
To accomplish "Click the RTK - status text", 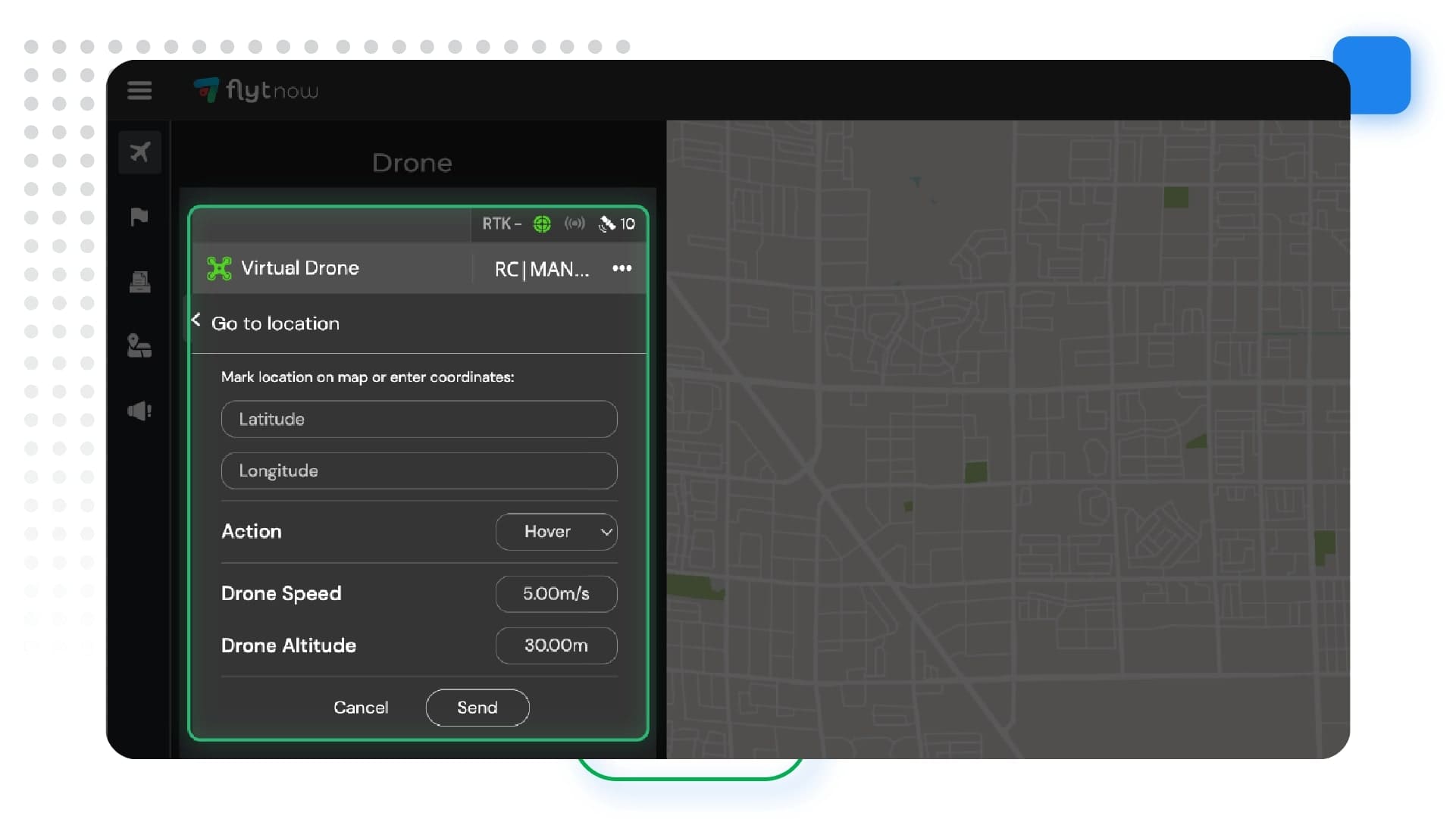I will [502, 224].
